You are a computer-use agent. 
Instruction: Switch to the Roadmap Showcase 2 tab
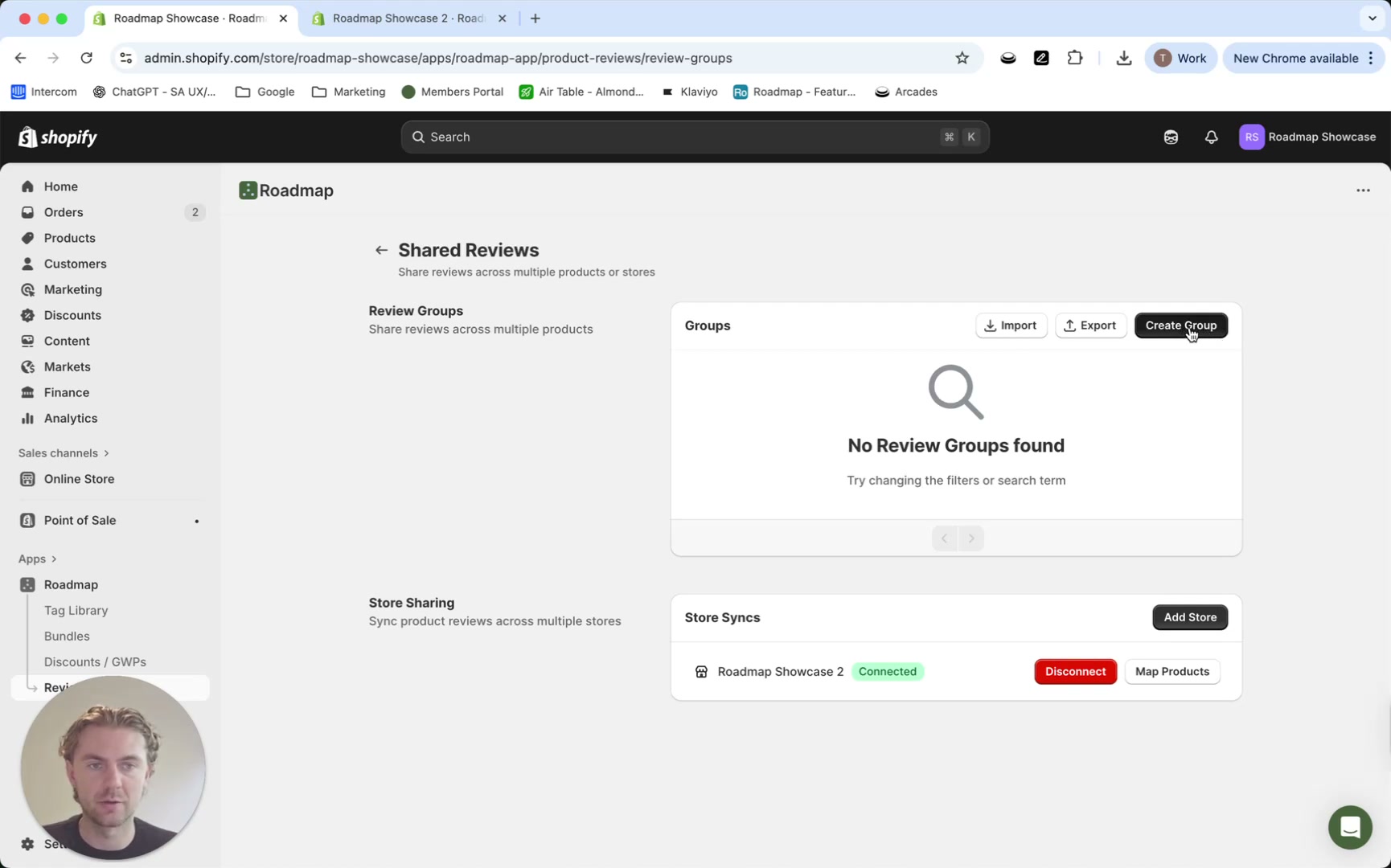(x=408, y=18)
